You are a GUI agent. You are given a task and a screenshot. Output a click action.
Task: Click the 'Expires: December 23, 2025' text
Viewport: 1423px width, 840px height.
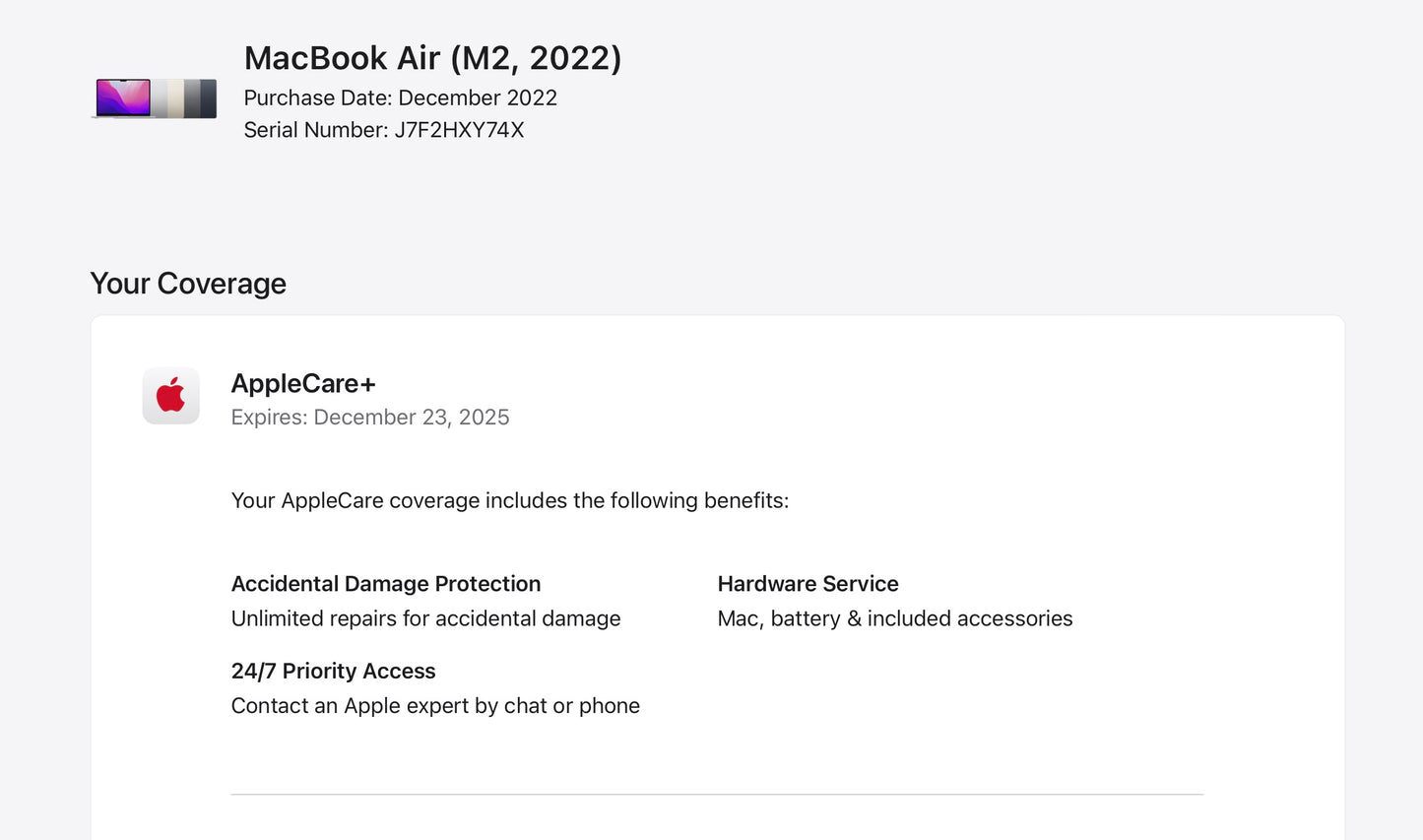pyautogui.click(x=370, y=418)
